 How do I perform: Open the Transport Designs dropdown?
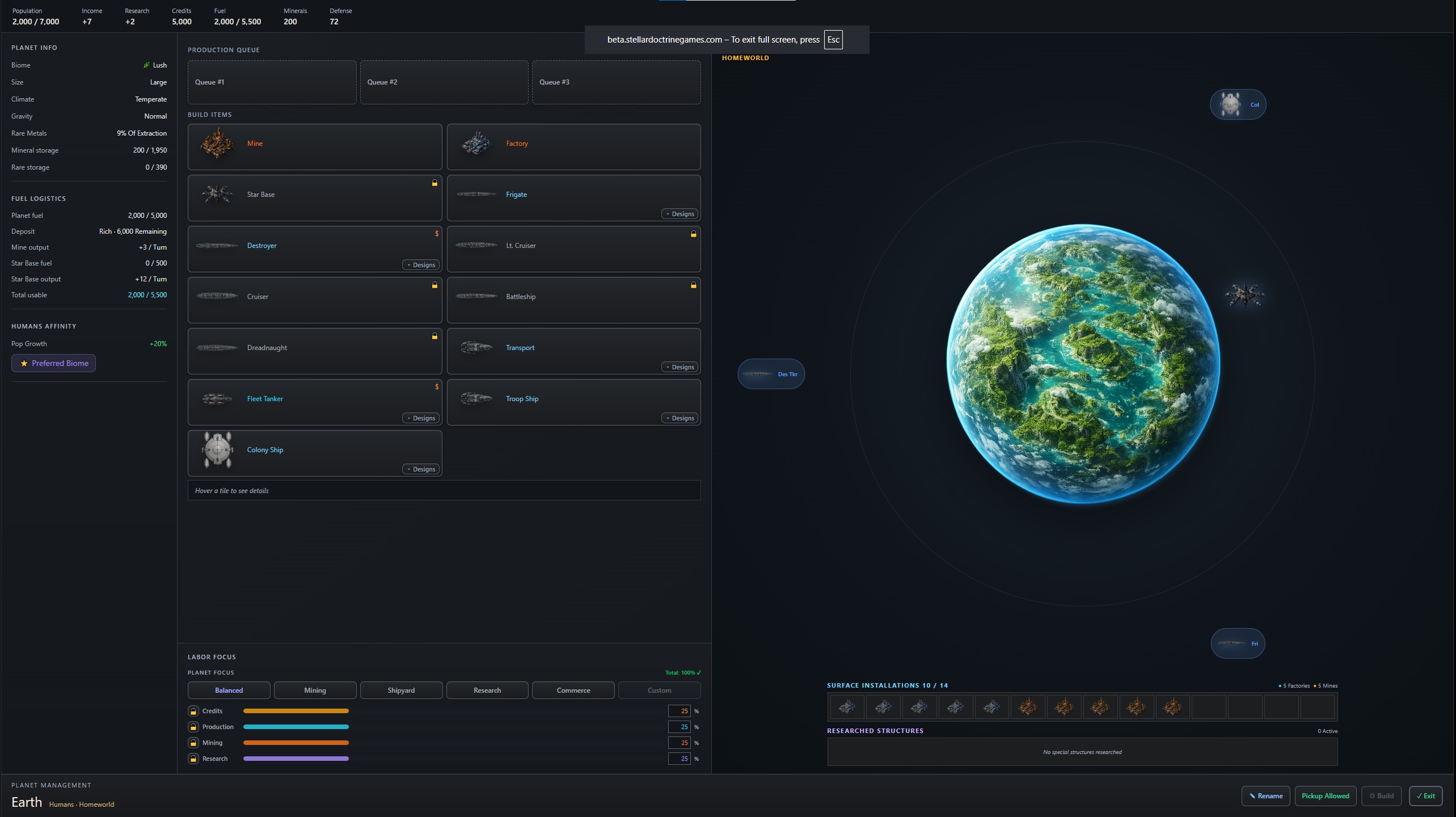click(x=680, y=367)
